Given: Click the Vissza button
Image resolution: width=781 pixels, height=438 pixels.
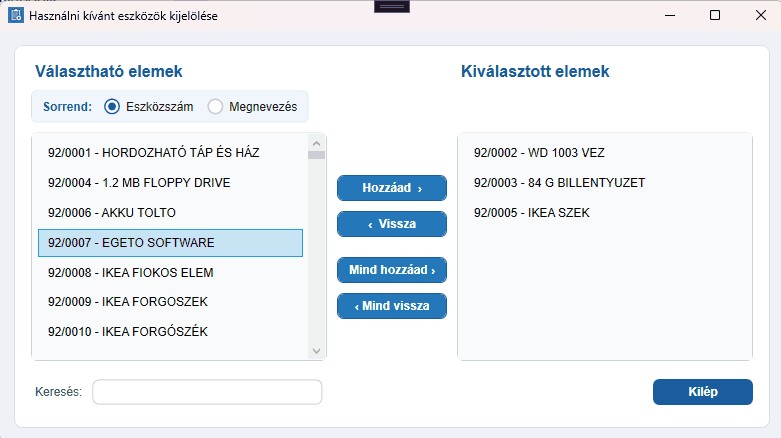Looking at the screenshot, I should coord(392,224).
